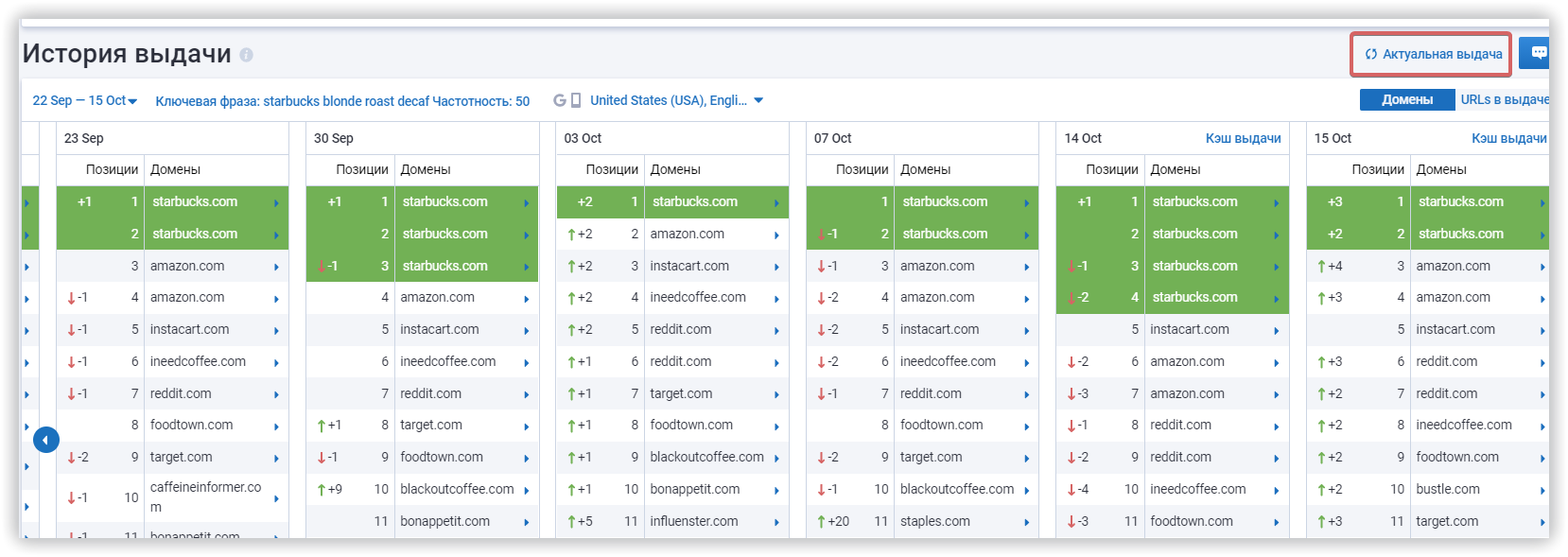Screen dimensions: 1568x557
Task: Expand arrow for foodtown.com in 23 Sep column
Action: 276,426
